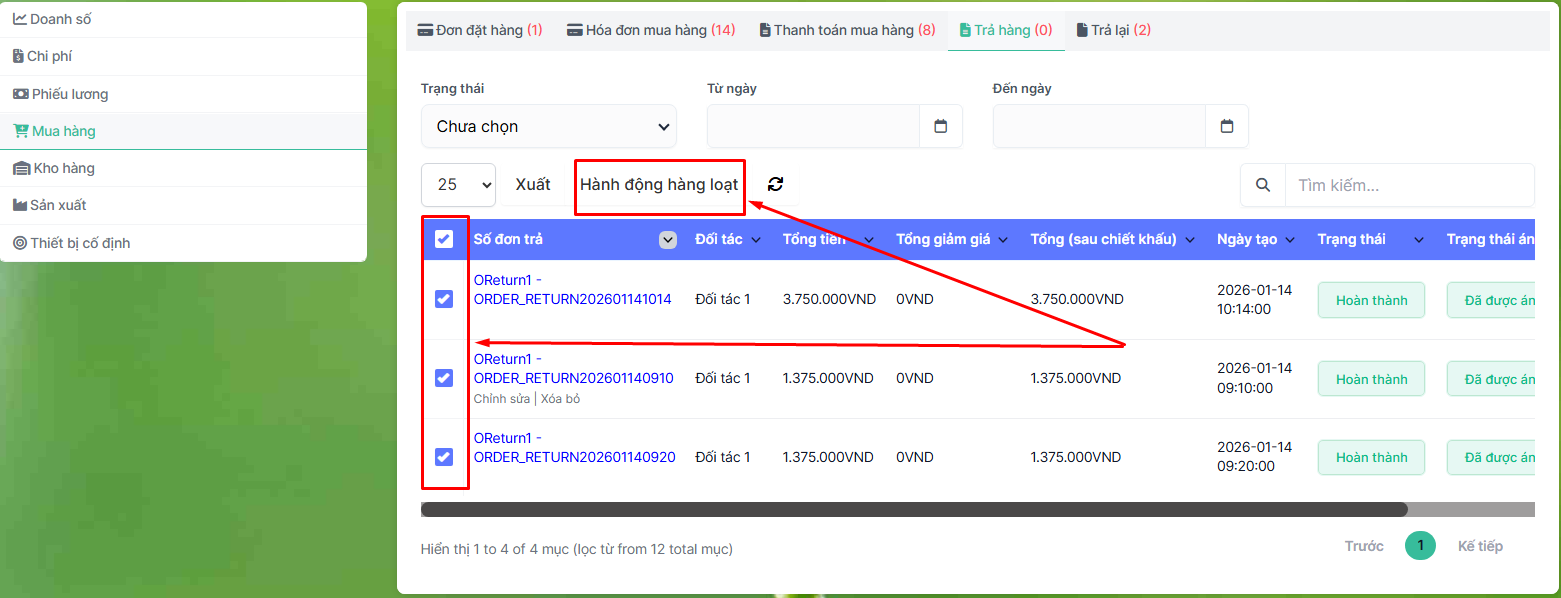Click the search magnifier icon
This screenshot has width=1561, height=598.
(x=1263, y=185)
